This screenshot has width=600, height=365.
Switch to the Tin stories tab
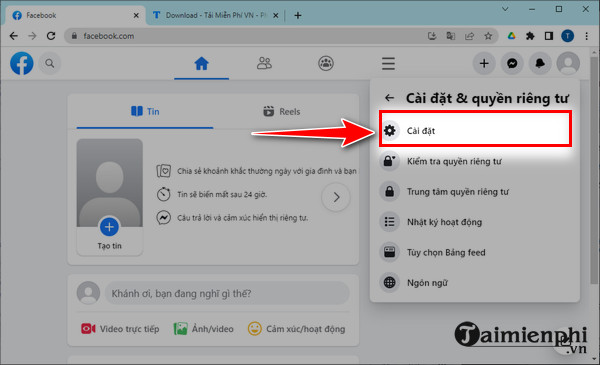pyautogui.click(x=145, y=112)
